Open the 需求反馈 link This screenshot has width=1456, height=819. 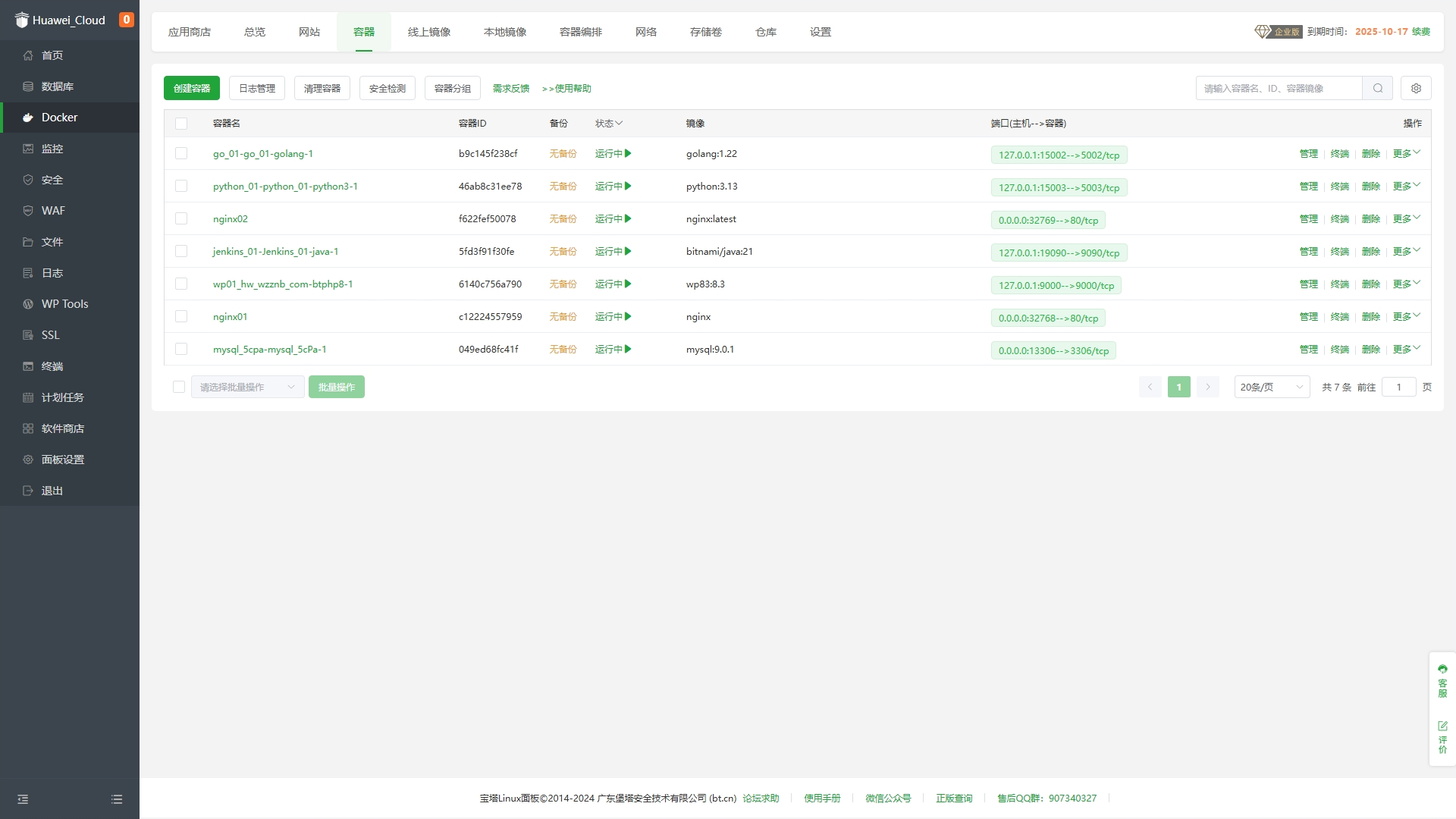click(511, 88)
